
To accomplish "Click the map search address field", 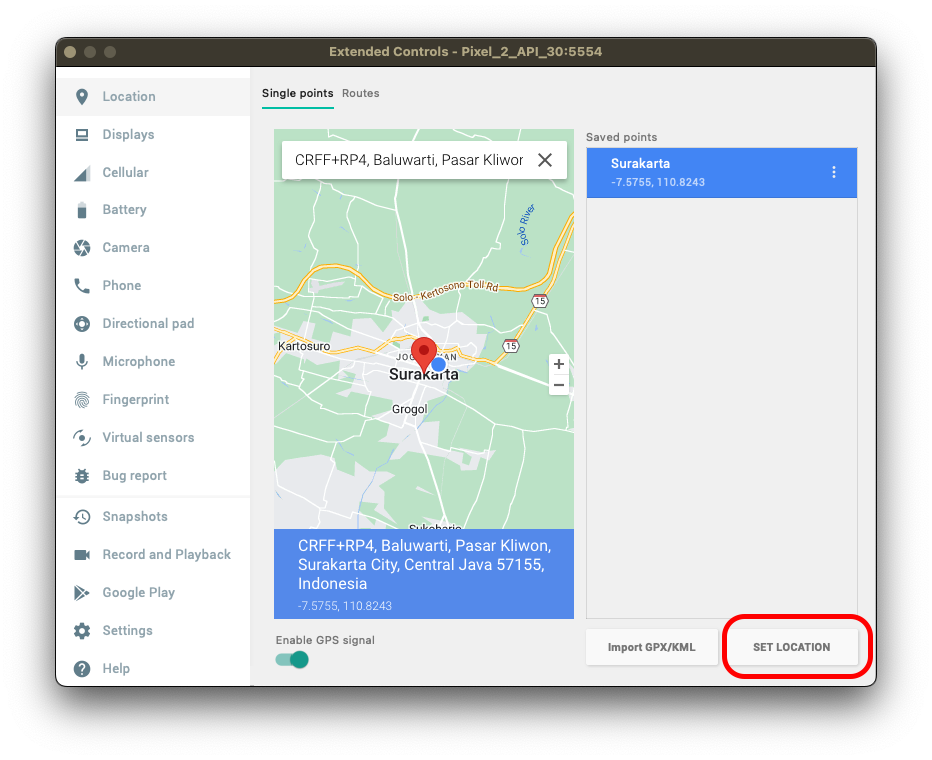I will tap(408, 160).
